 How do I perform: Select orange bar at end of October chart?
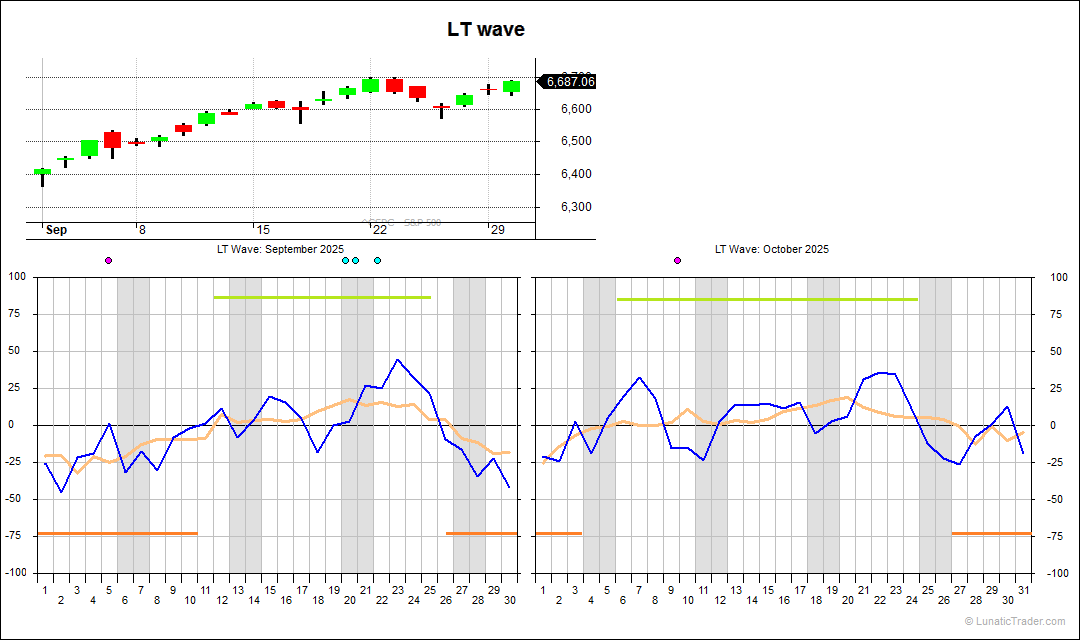tap(991, 533)
